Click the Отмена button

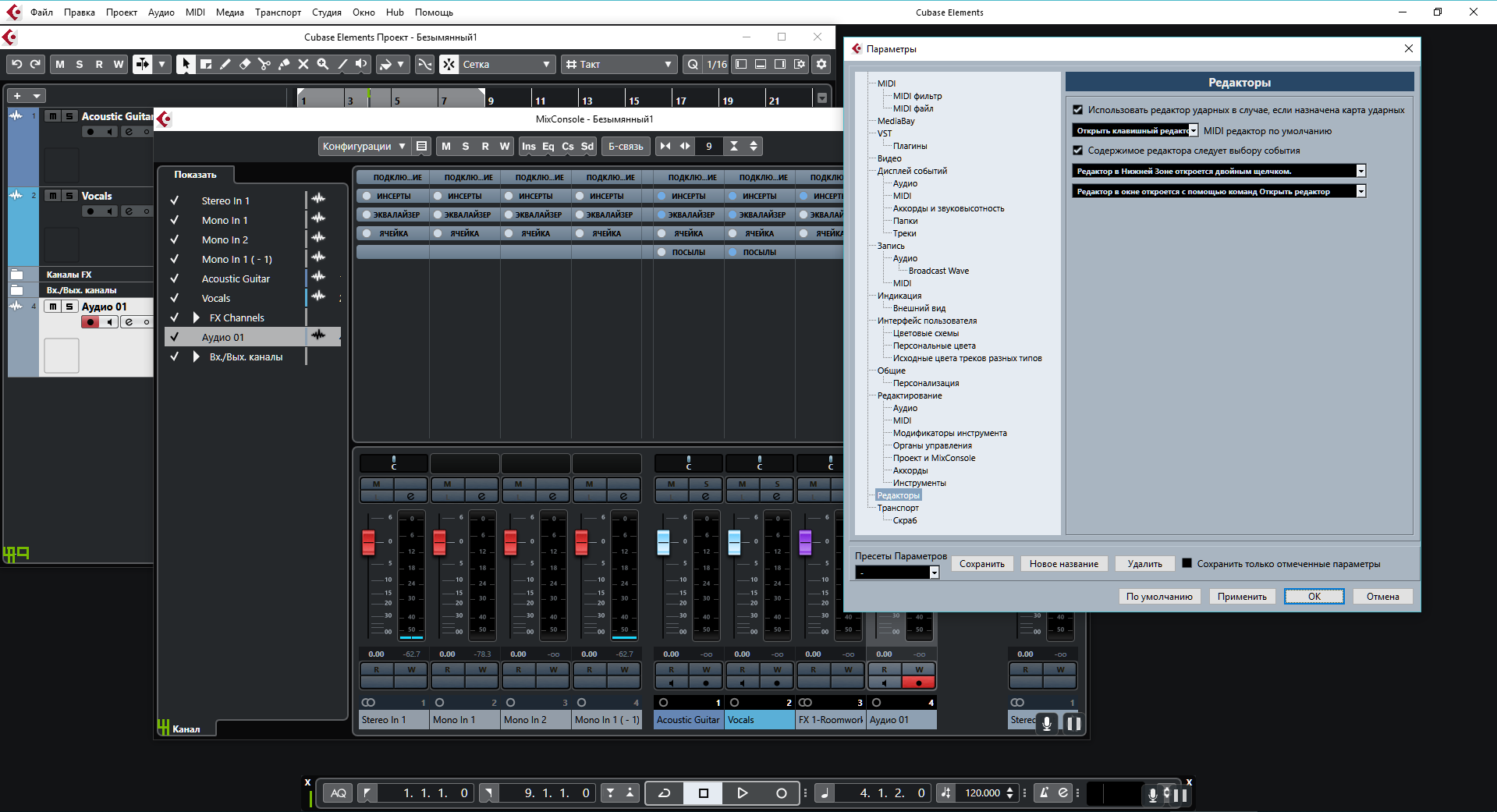pyautogui.click(x=1382, y=597)
